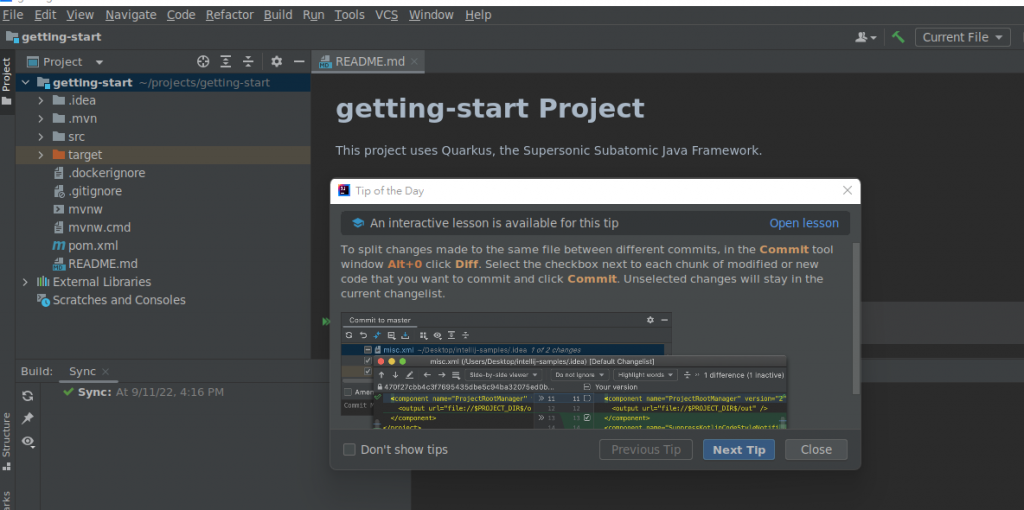
Task: Click the build hammer icon
Action: (x=899, y=37)
